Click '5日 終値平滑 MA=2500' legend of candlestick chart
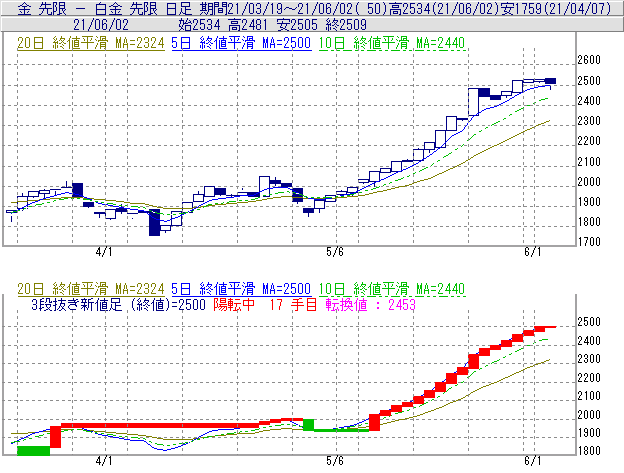Image resolution: width=624 pixels, height=473 pixels. [241, 43]
